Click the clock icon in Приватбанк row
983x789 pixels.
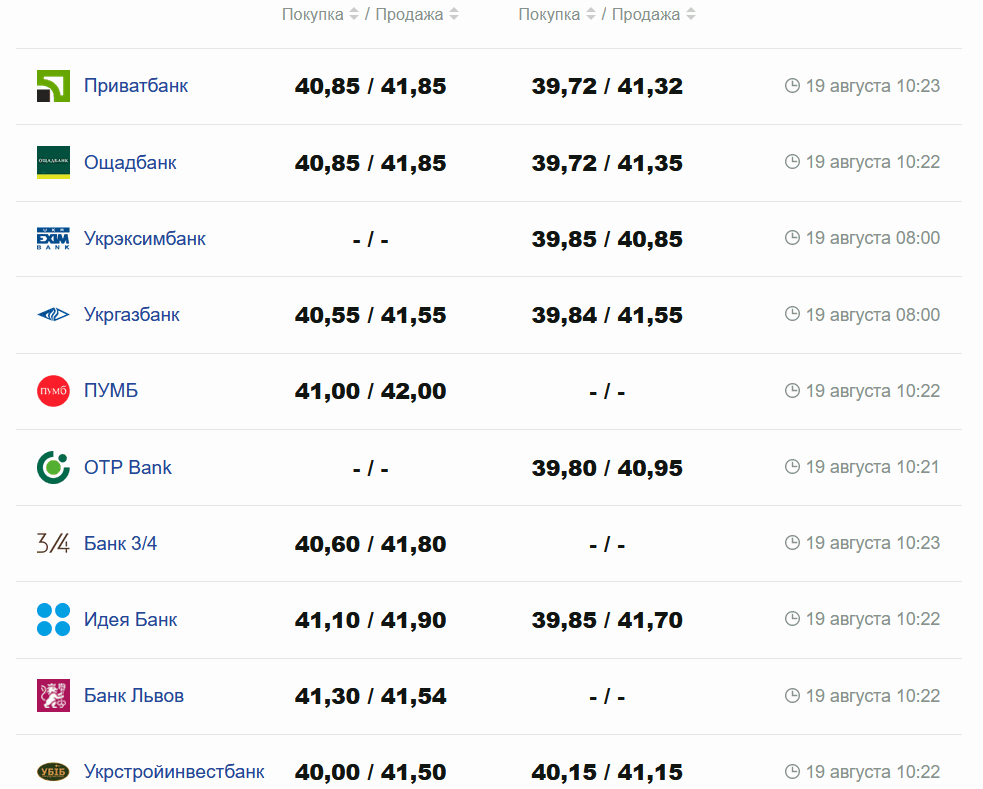click(793, 86)
